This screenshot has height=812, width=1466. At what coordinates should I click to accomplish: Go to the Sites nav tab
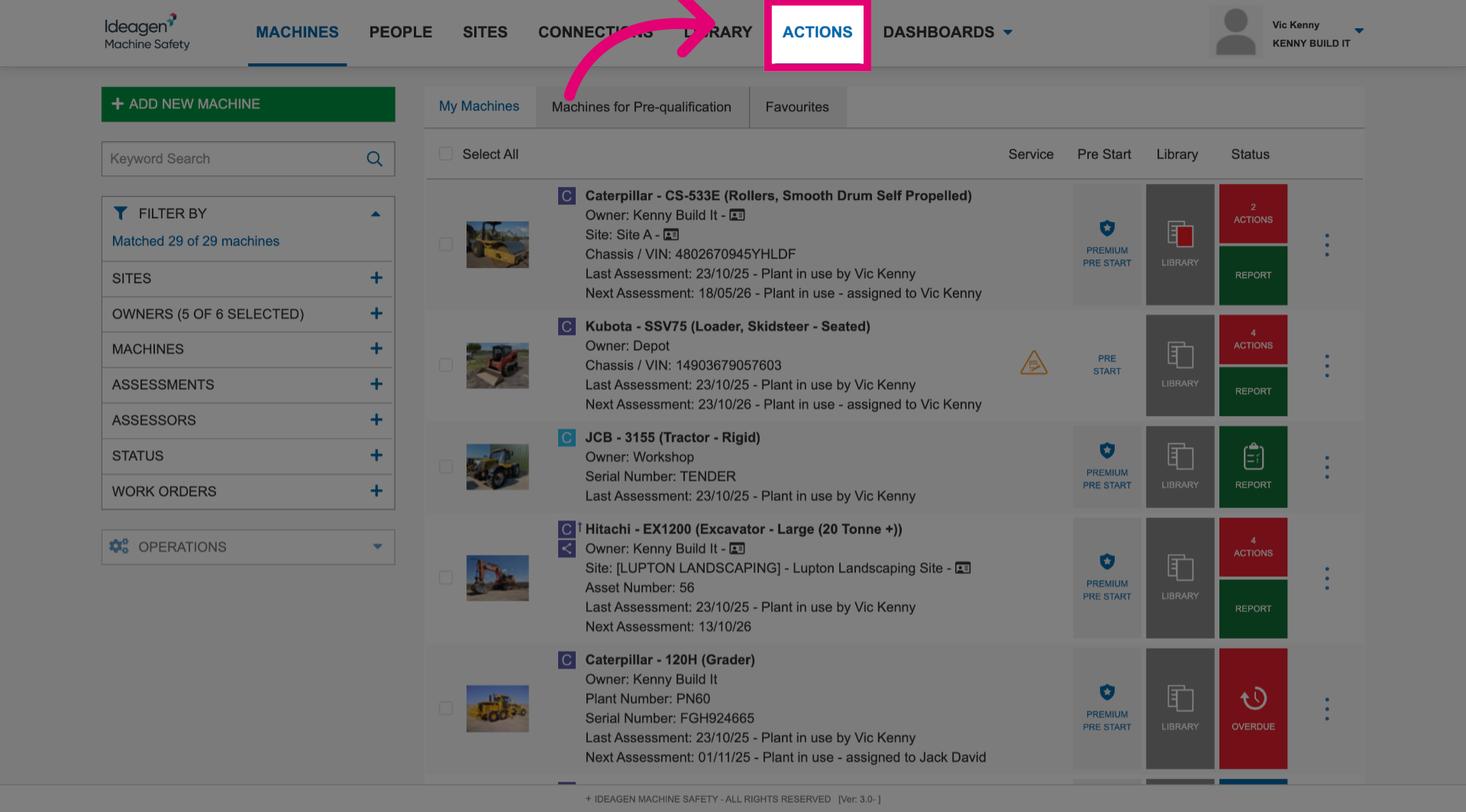(485, 32)
